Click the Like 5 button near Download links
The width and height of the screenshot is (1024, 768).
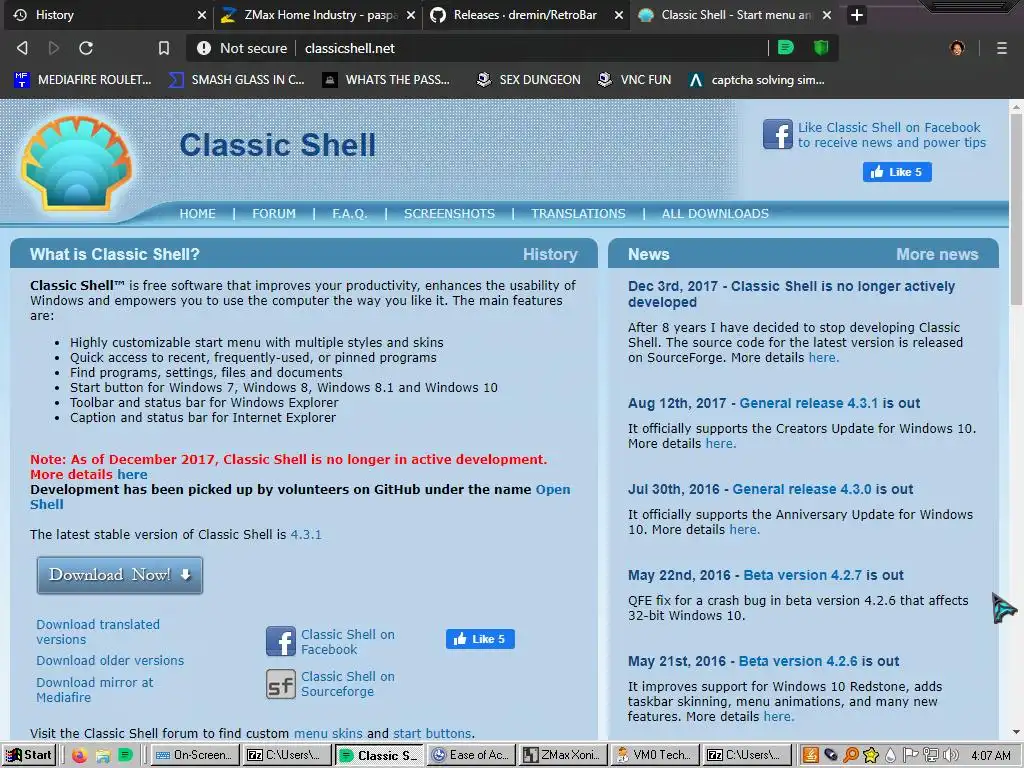click(x=480, y=639)
